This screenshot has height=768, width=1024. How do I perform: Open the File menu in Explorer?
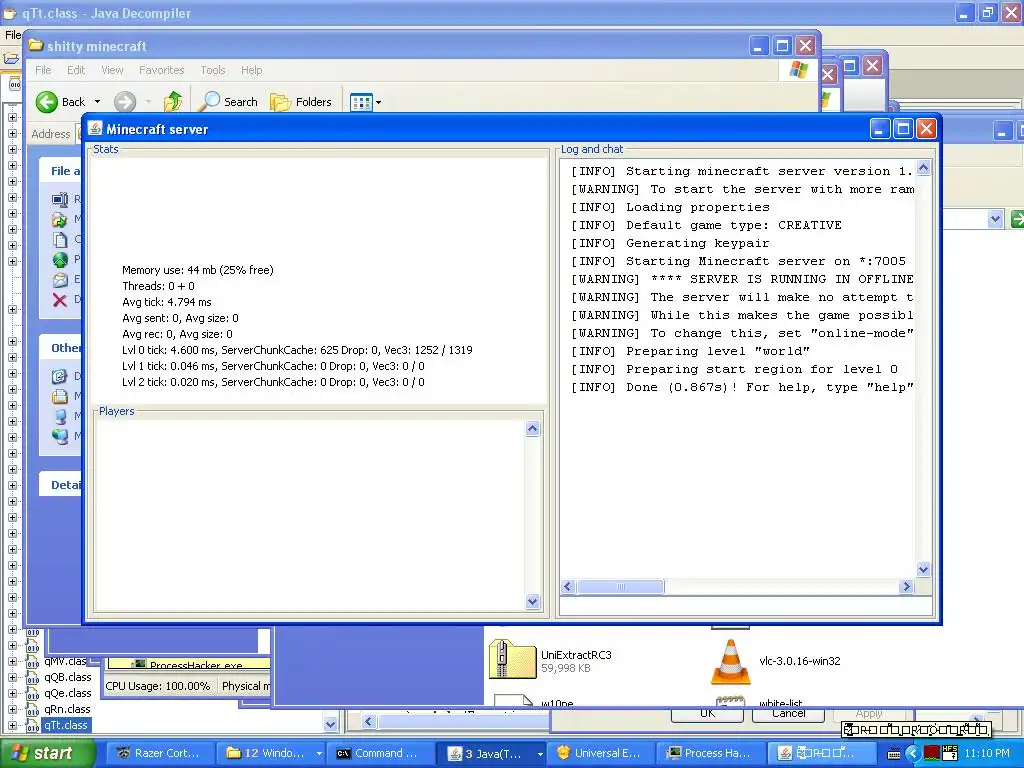tap(43, 70)
